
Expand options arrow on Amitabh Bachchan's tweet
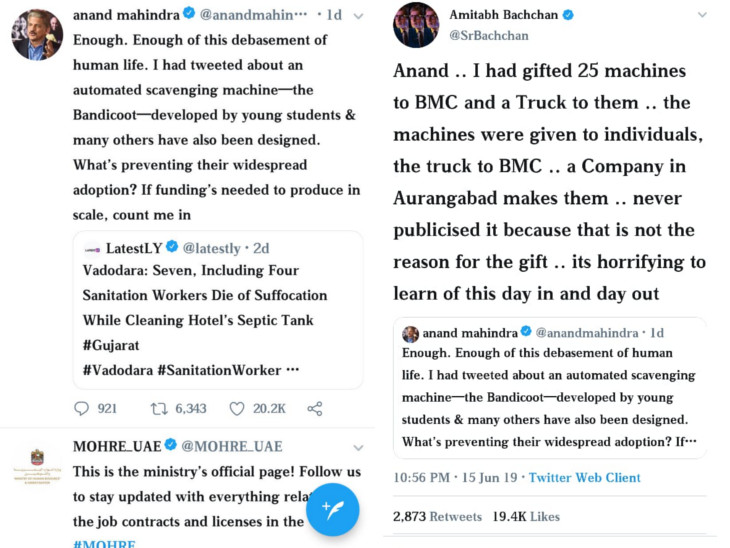pyautogui.click(x=702, y=16)
